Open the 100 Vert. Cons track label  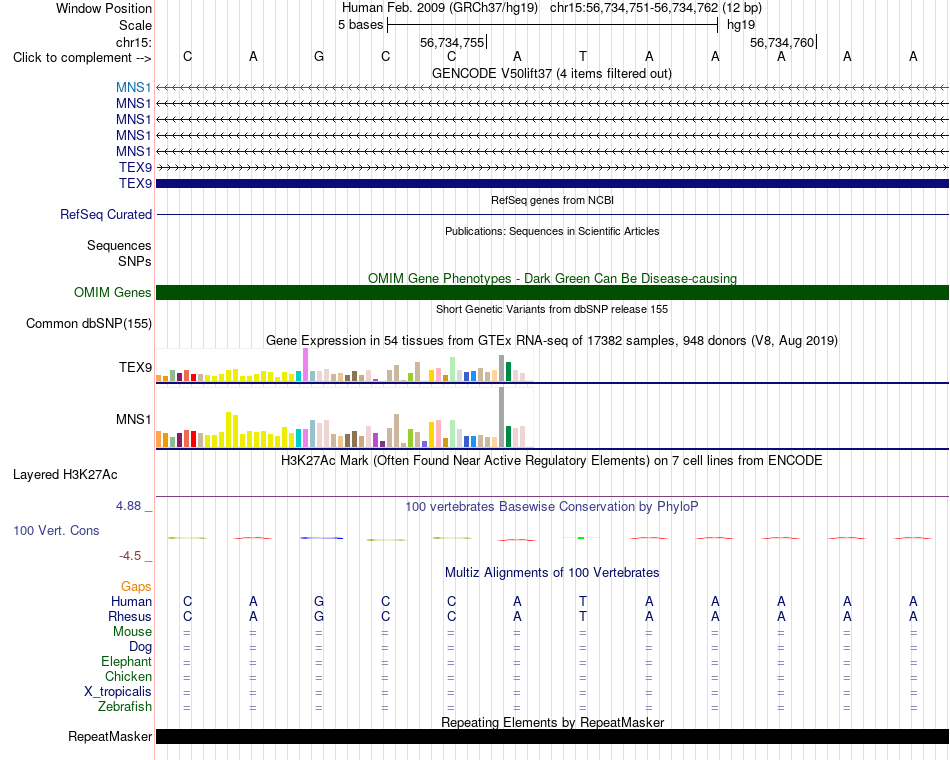click(x=56, y=530)
